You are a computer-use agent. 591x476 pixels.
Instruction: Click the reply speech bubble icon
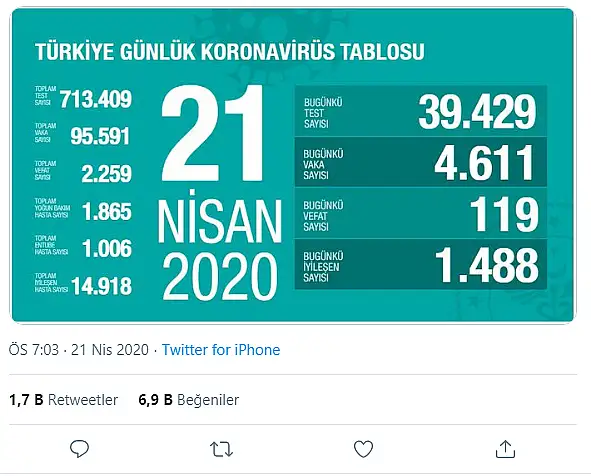80,448
